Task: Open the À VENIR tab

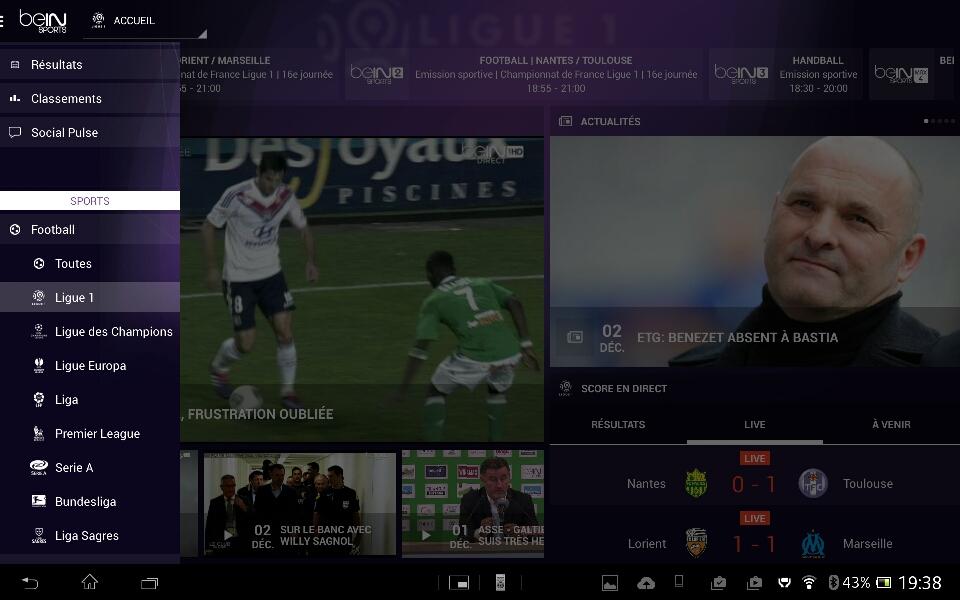Action: click(x=890, y=424)
